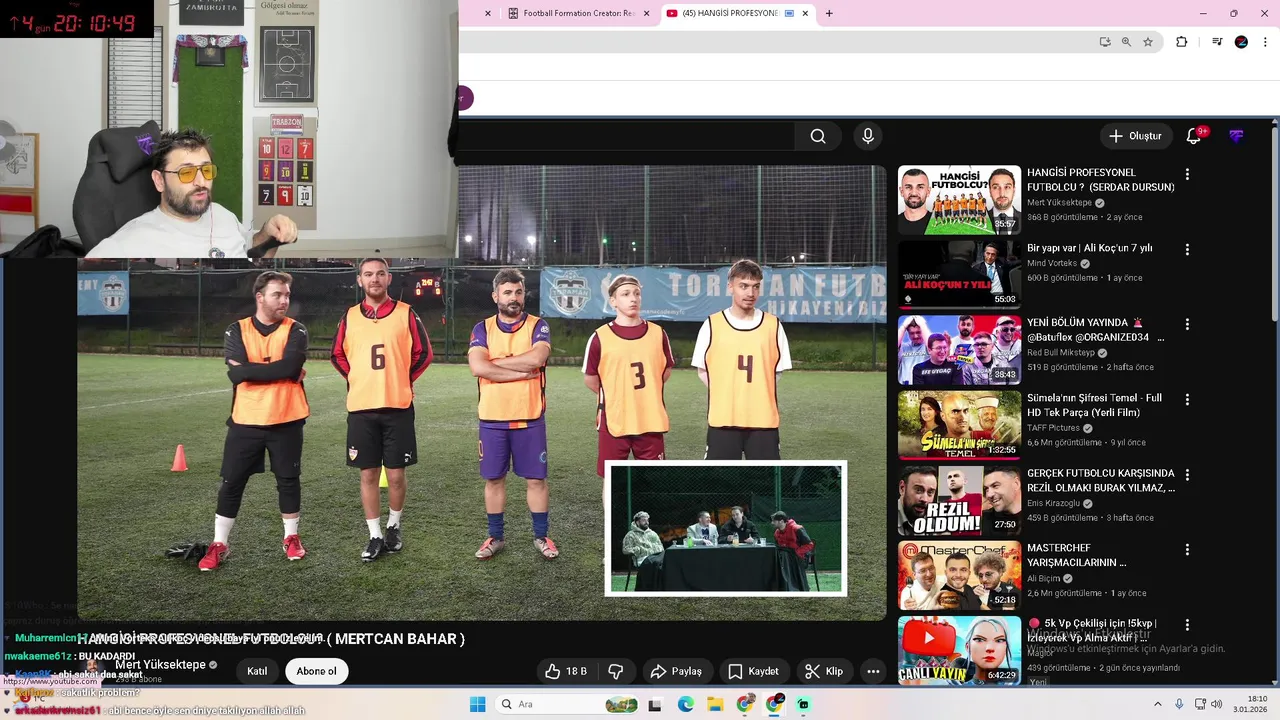Image resolution: width=1280 pixels, height=720 pixels.
Task: Open CANLI YAYIN live stream thumbnail
Action: coord(959,650)
